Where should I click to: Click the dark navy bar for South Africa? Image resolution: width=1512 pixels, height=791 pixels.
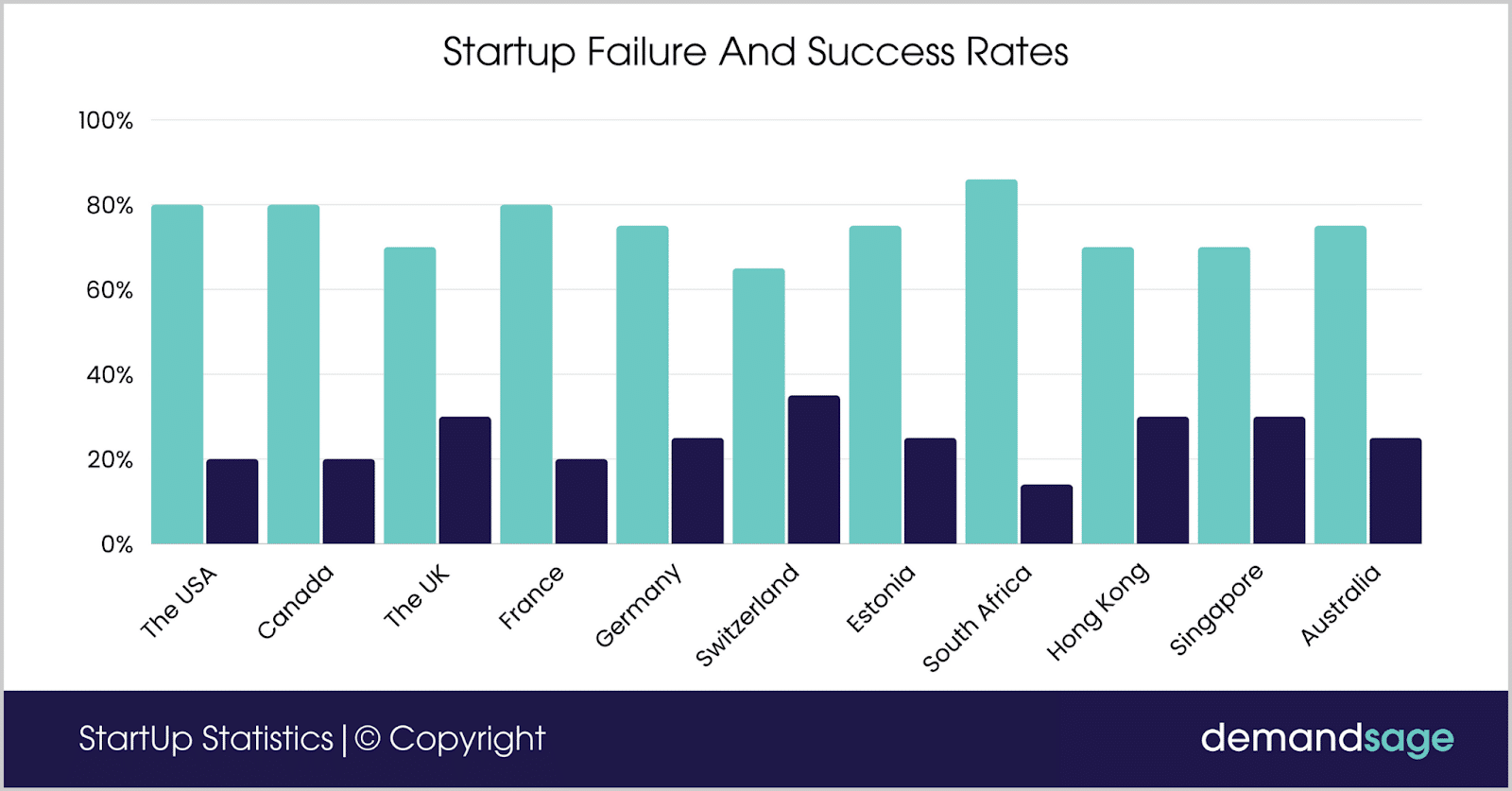(1046, 514)
